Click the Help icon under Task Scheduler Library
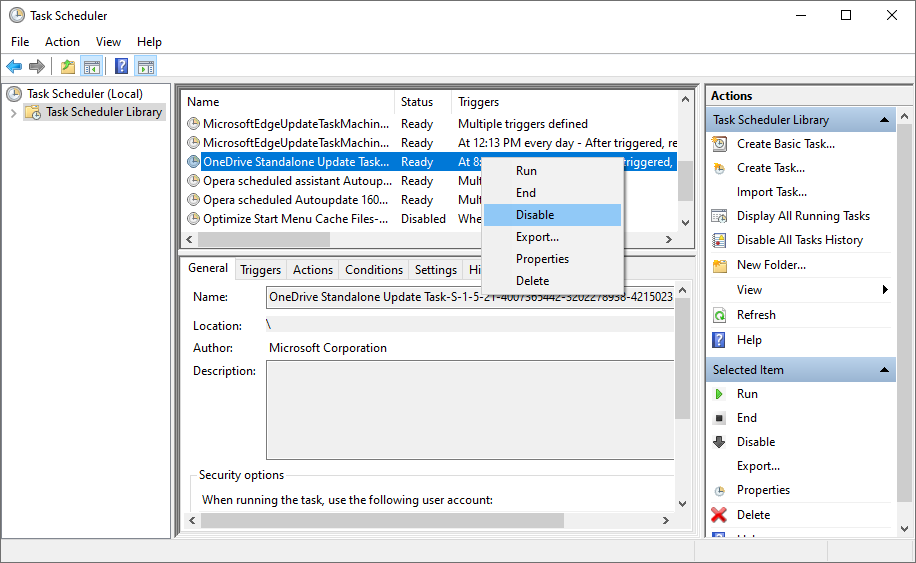The height and width of the screenshot is (563, 916). tap(719, 340)
